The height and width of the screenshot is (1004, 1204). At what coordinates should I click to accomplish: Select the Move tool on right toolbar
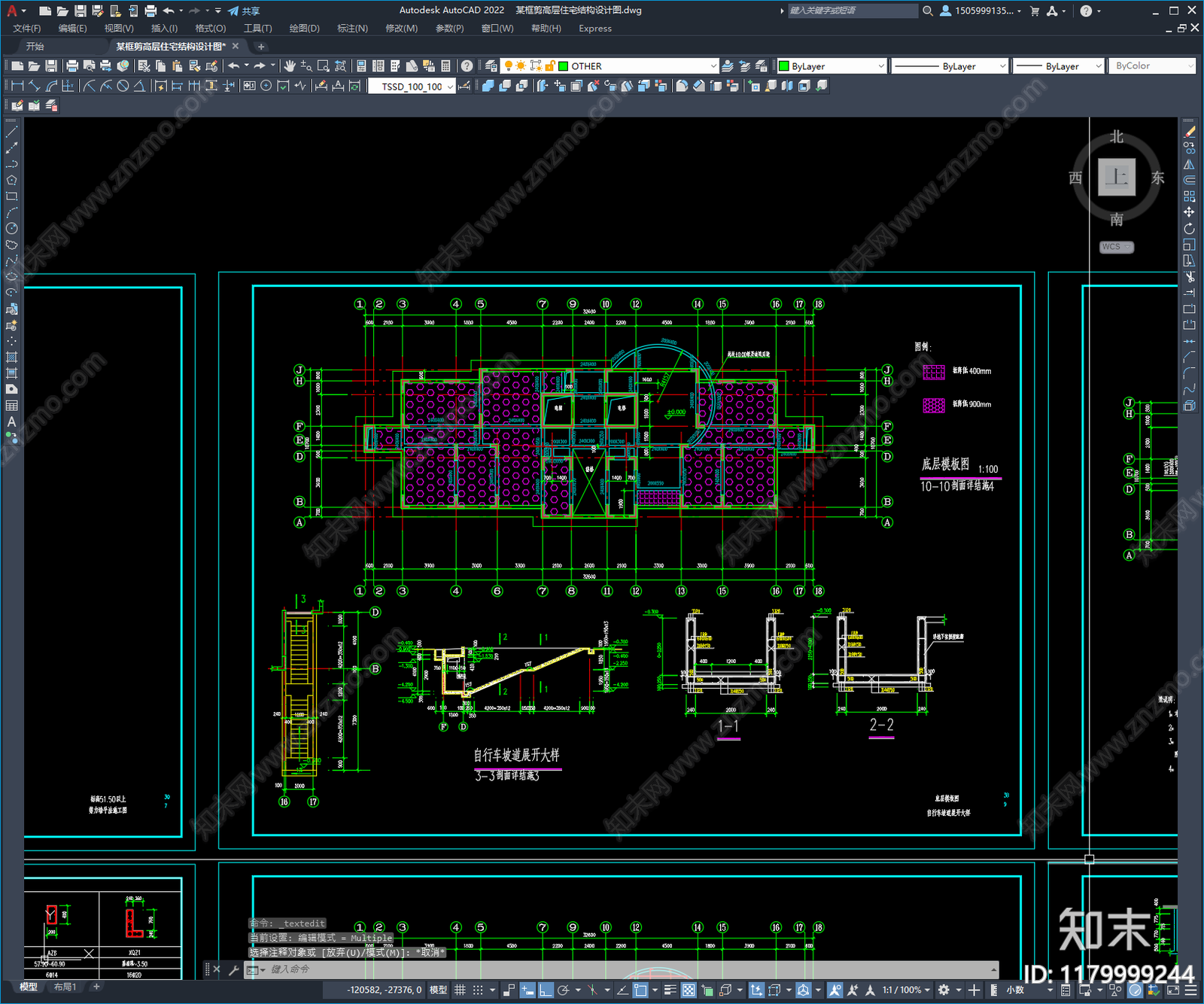(x=1189, y=212)
